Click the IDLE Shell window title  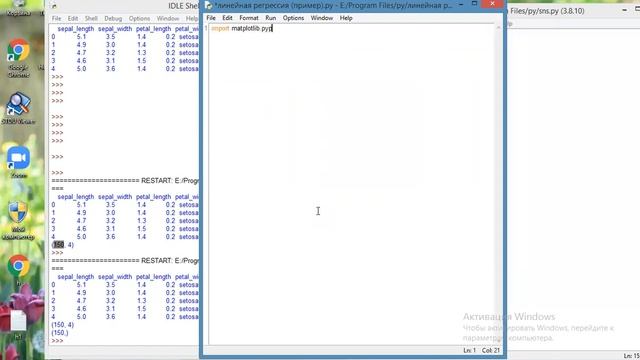183,6
